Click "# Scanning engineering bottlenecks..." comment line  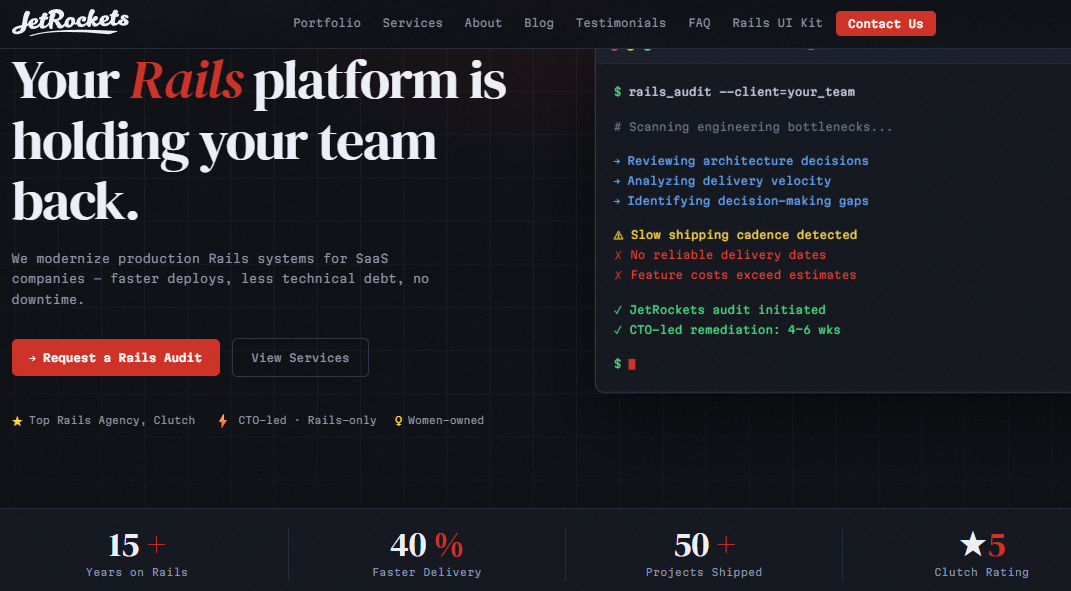tap(753, 126)
